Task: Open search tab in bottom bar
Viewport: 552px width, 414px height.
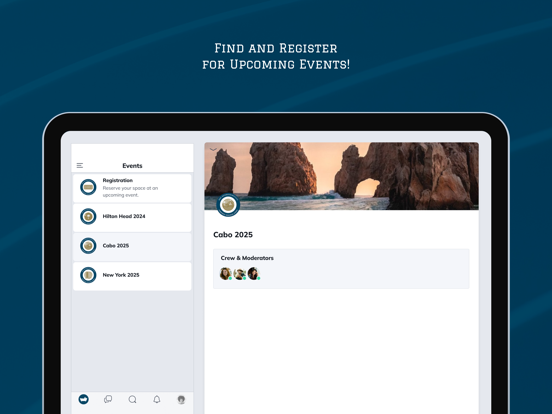Action: tap(132, 399)
